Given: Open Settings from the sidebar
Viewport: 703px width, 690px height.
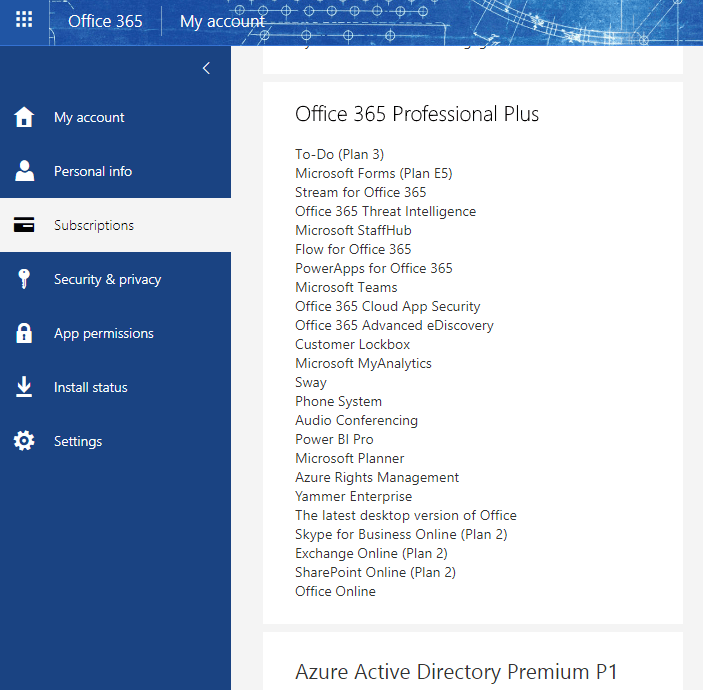Looking at the screenshot, I should 115,441.
